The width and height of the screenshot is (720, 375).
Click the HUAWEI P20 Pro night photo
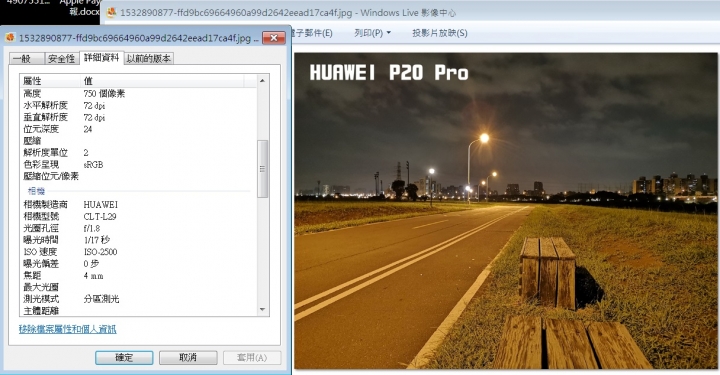506,211
